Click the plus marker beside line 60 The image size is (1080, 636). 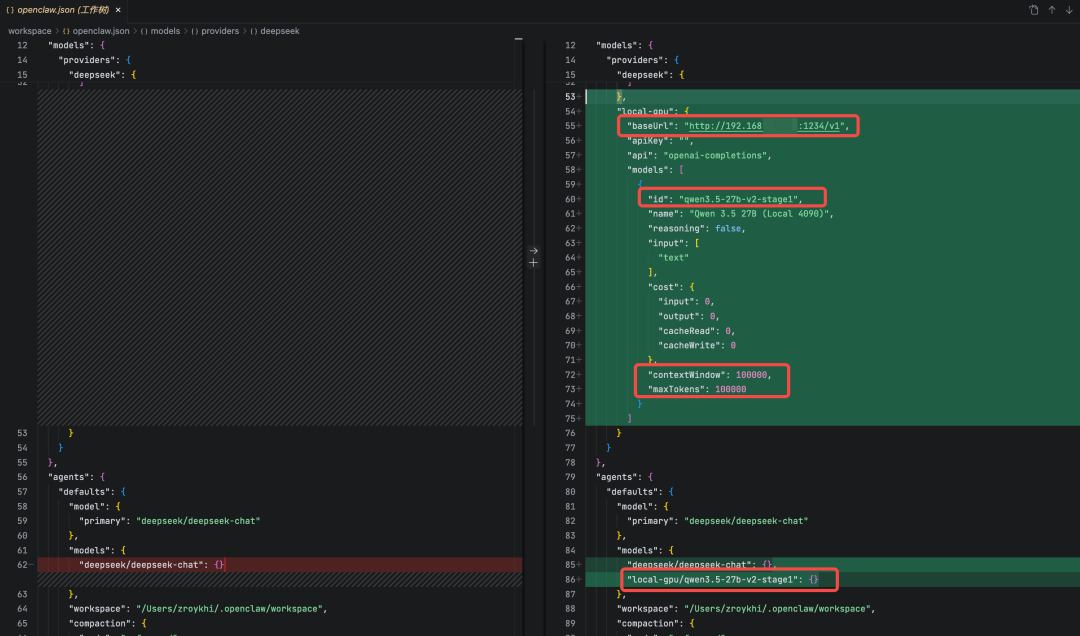pyautogui.click(x=579, y=199)
